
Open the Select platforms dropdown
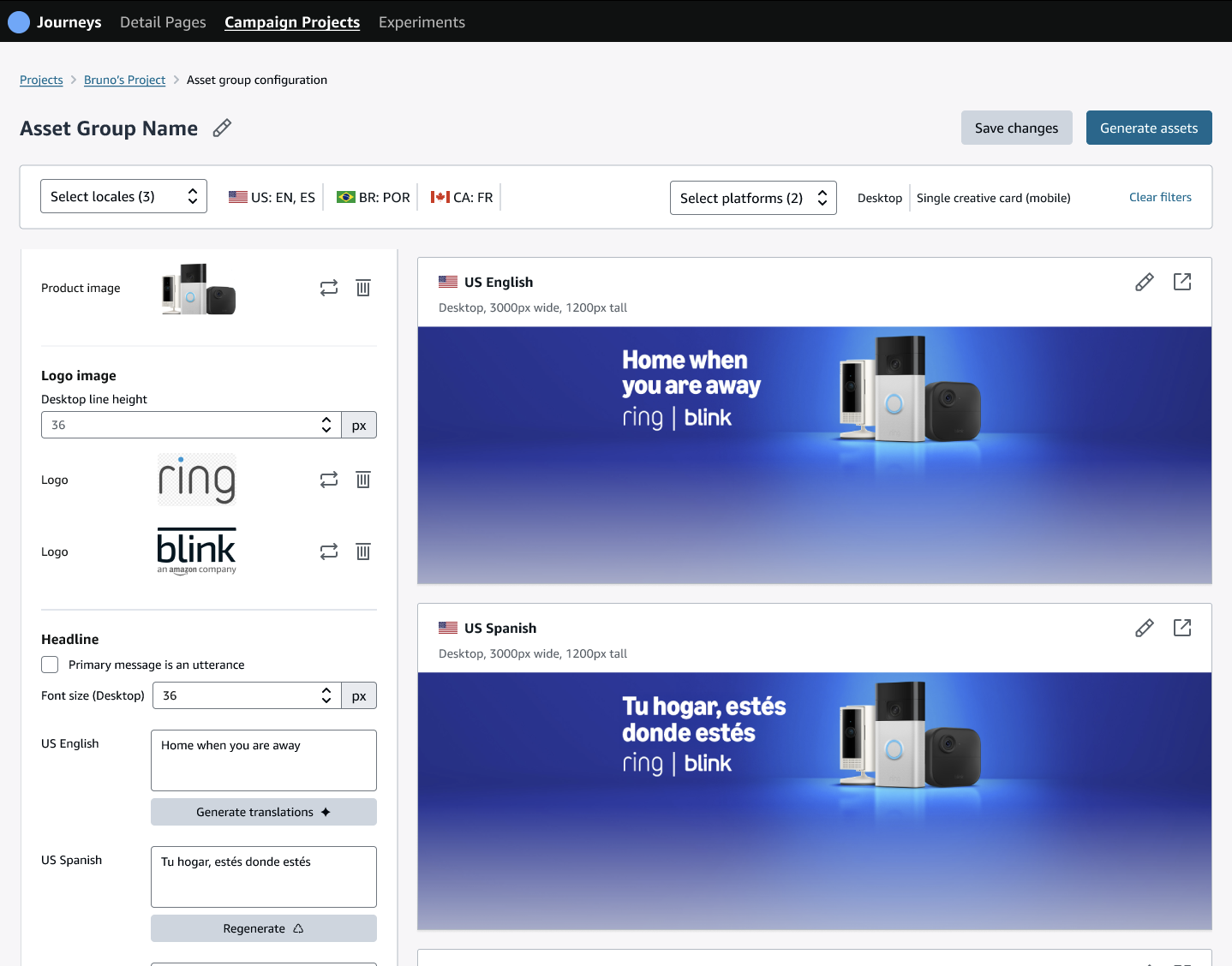pos(753,198)
